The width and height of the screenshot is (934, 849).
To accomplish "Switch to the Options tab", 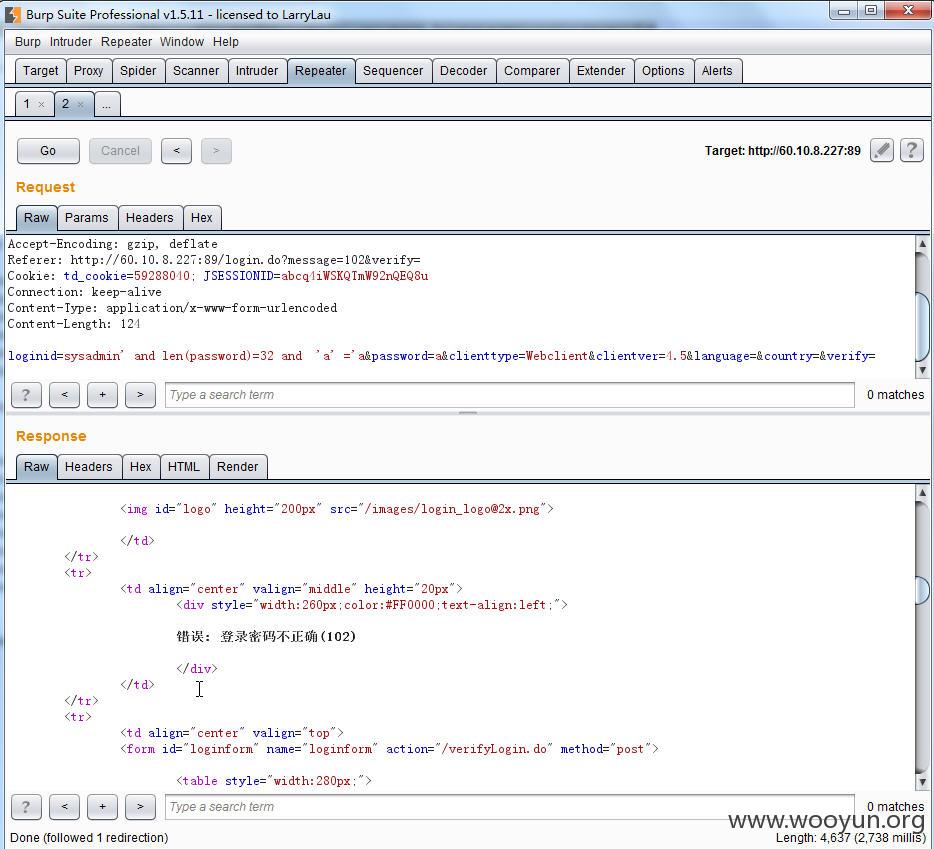I will tap(663, 71).
